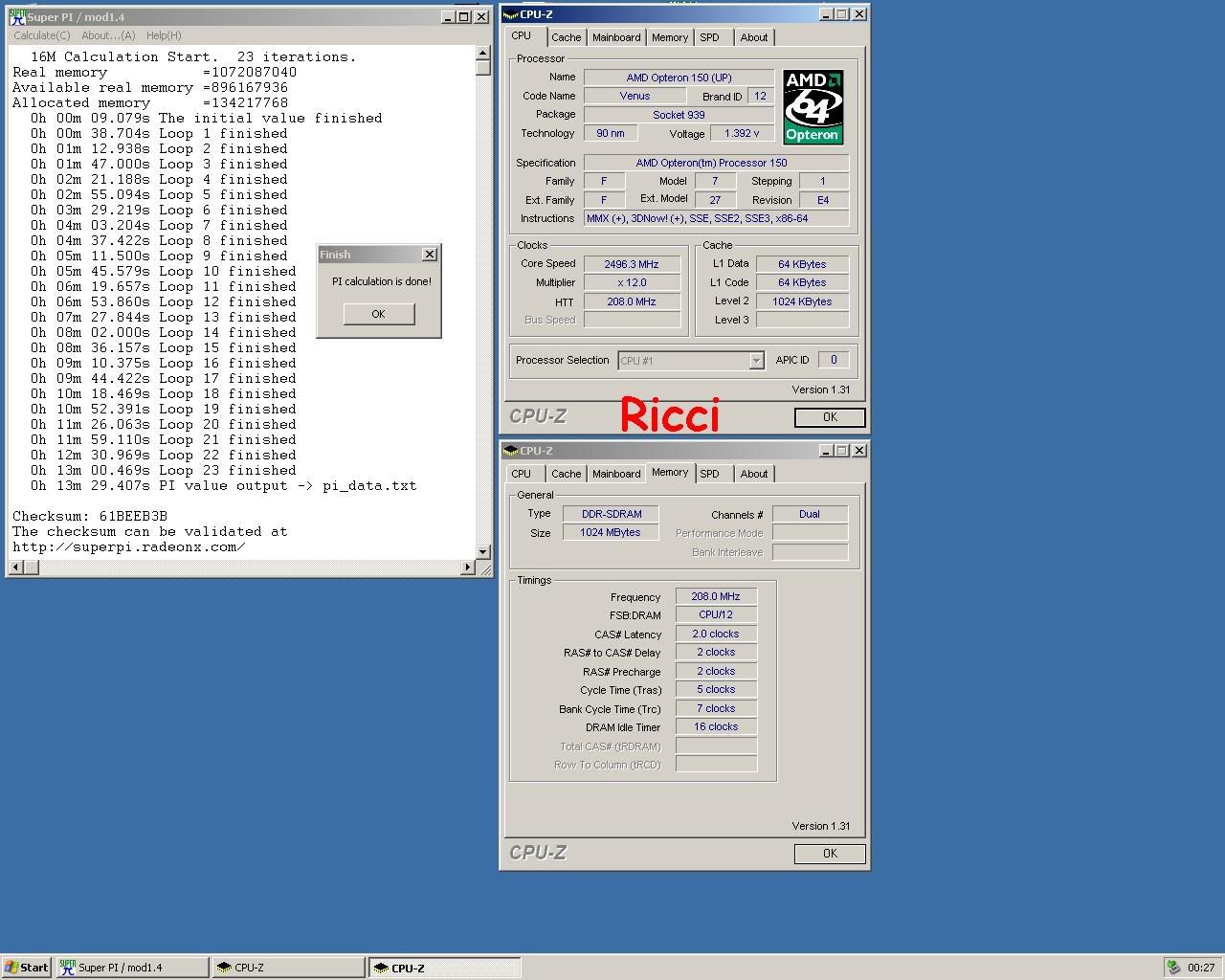Select the CPU tab in top CPU-Z

coord(521,36)
